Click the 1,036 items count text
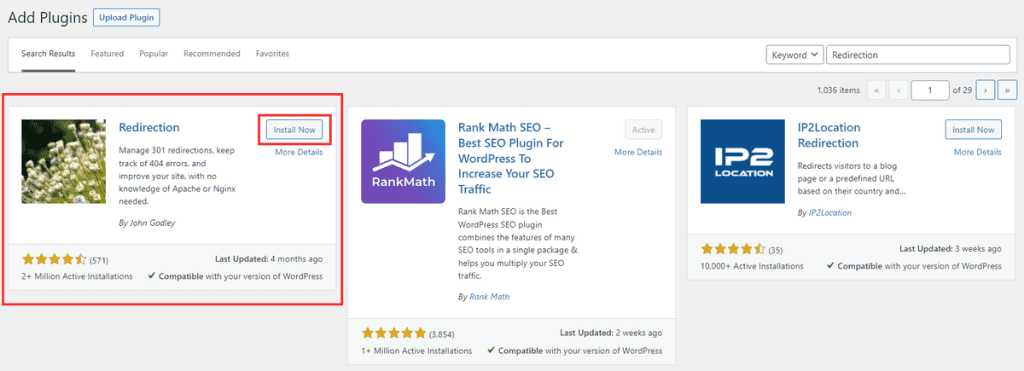The height and width of the screenshot is (371, 1024). coord(839,91)
